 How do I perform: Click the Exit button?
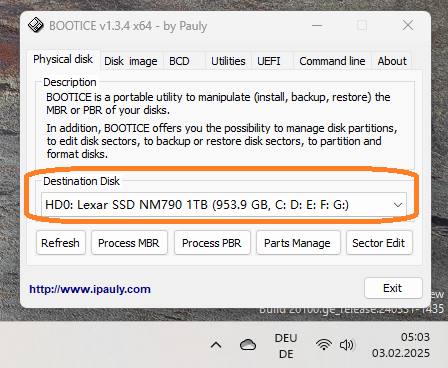click(393, 288)
